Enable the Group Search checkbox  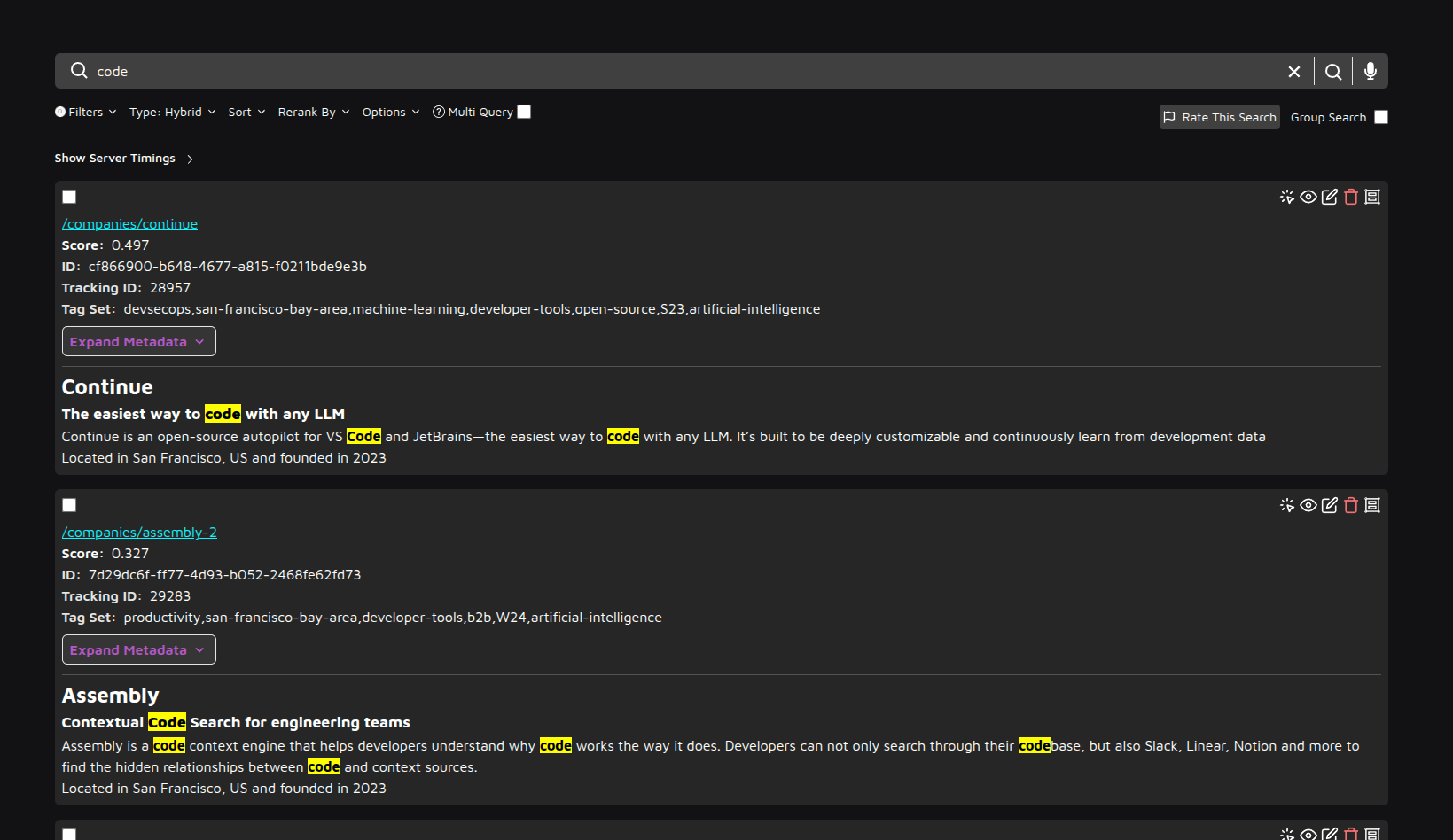pos(1381,117)
